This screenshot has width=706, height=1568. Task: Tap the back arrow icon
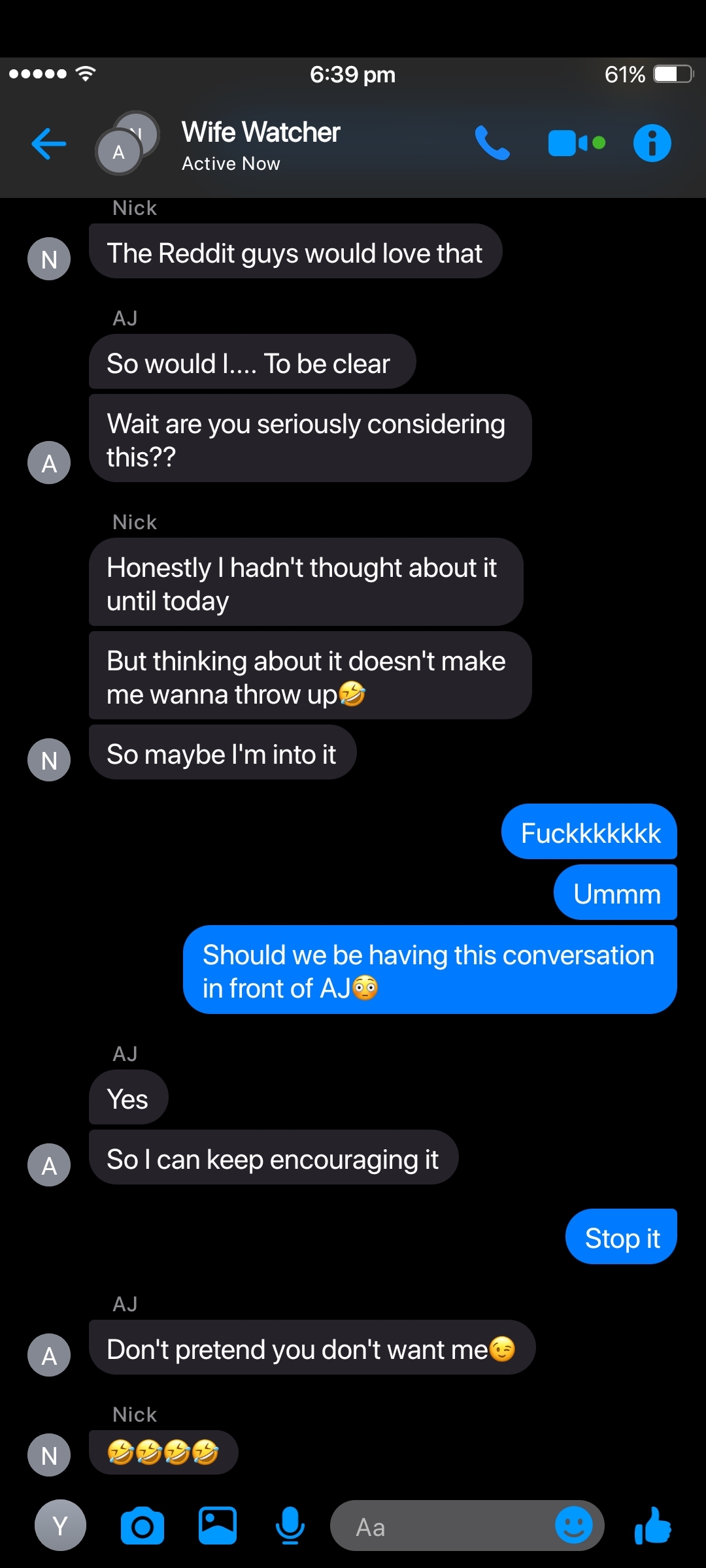click(48, 144)
